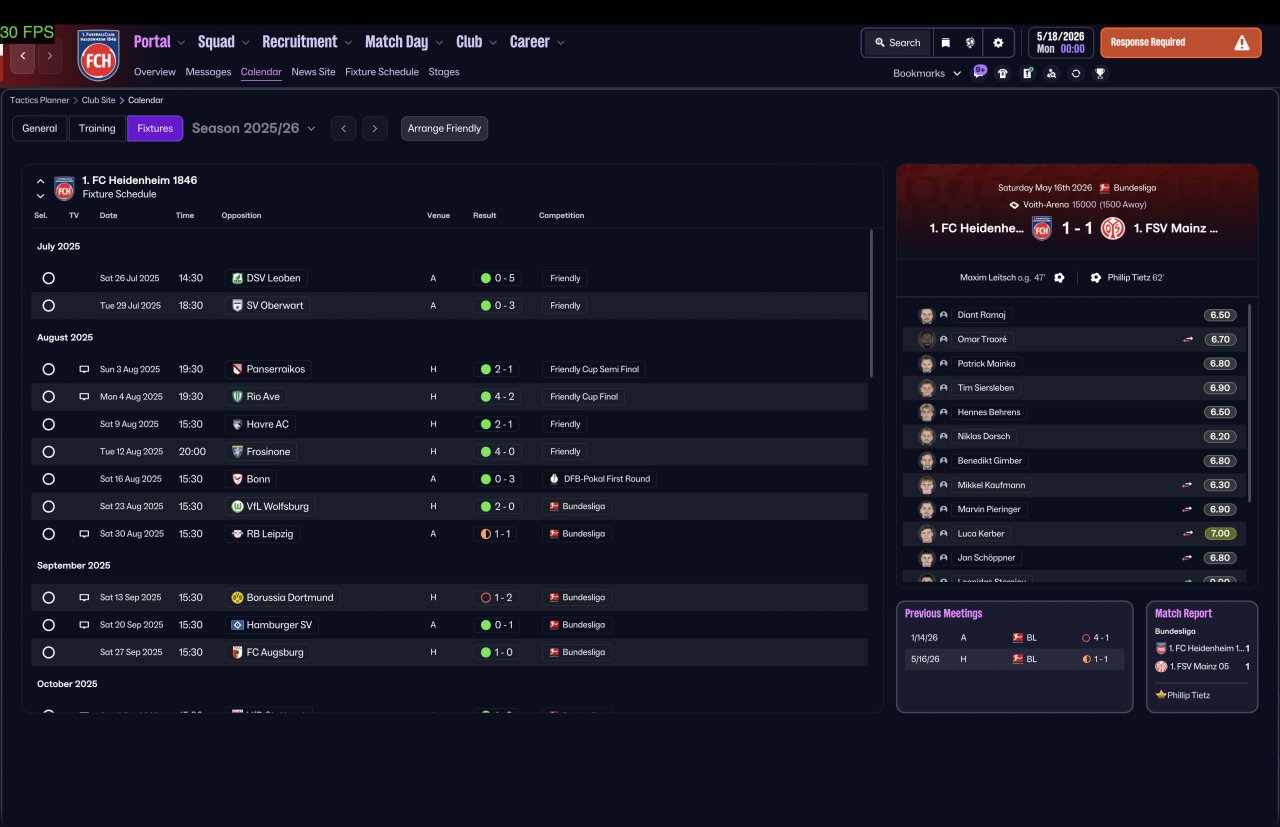1280x827 pixels.
Task: Click the goal icon beside Phillip Tietz 62'
Action: pos(1095,278)
